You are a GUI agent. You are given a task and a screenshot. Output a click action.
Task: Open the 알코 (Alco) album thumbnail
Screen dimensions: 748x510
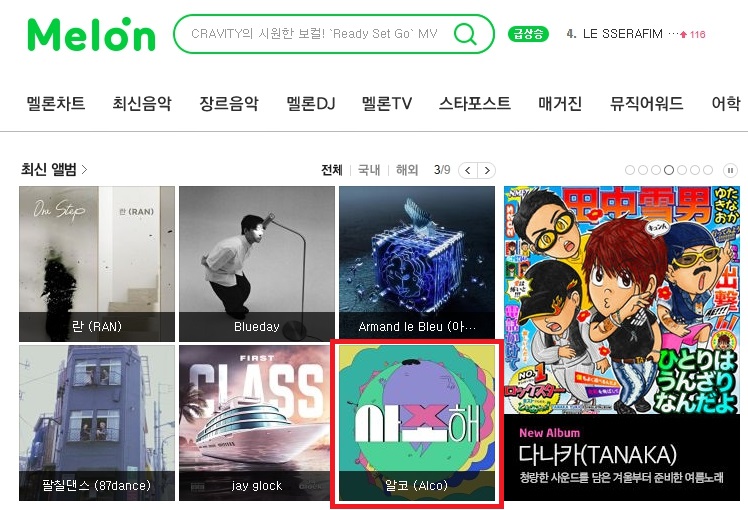(x=417, y=423)
